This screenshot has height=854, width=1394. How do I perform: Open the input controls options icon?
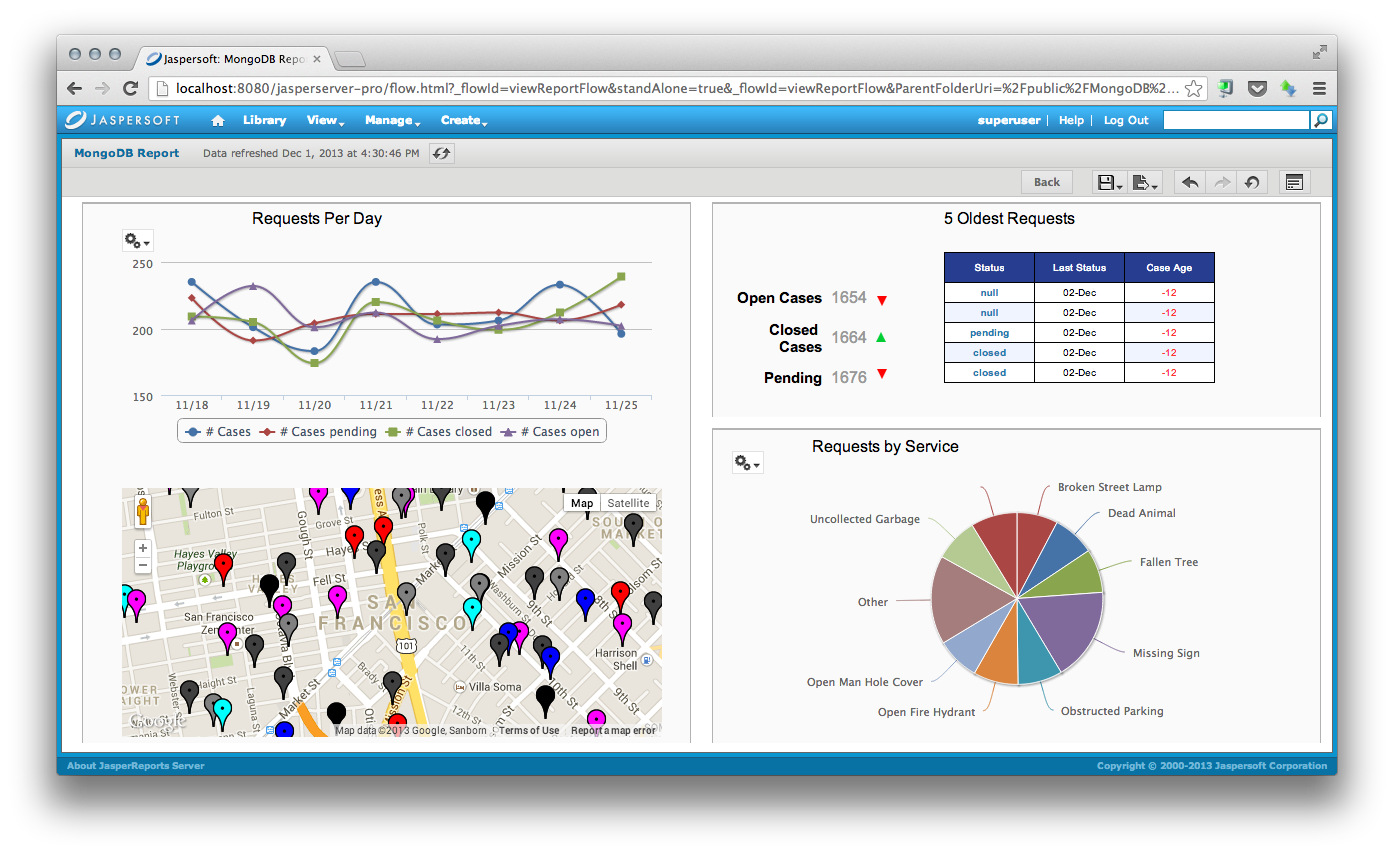(1294, 182)
